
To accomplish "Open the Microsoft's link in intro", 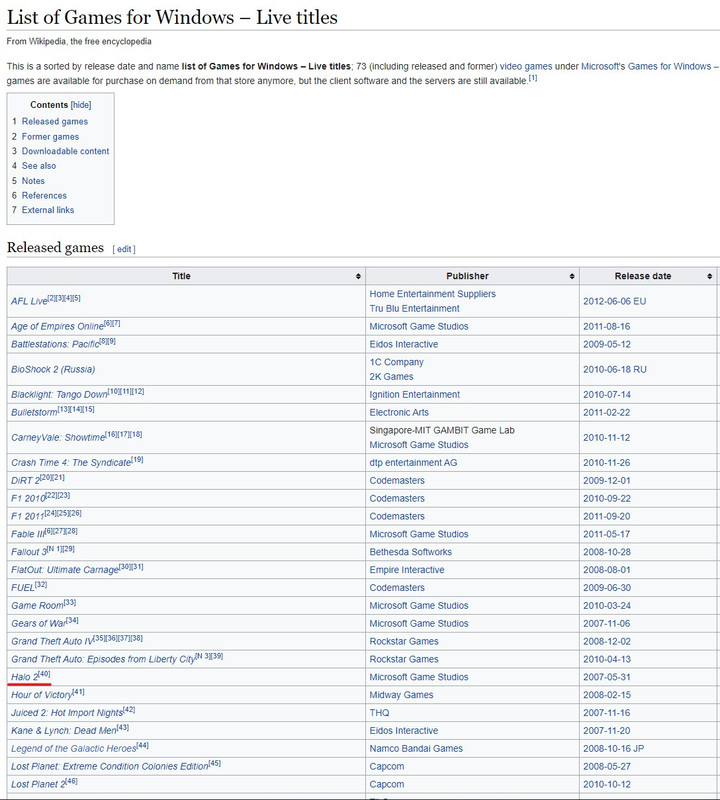I will pos(603,66).
